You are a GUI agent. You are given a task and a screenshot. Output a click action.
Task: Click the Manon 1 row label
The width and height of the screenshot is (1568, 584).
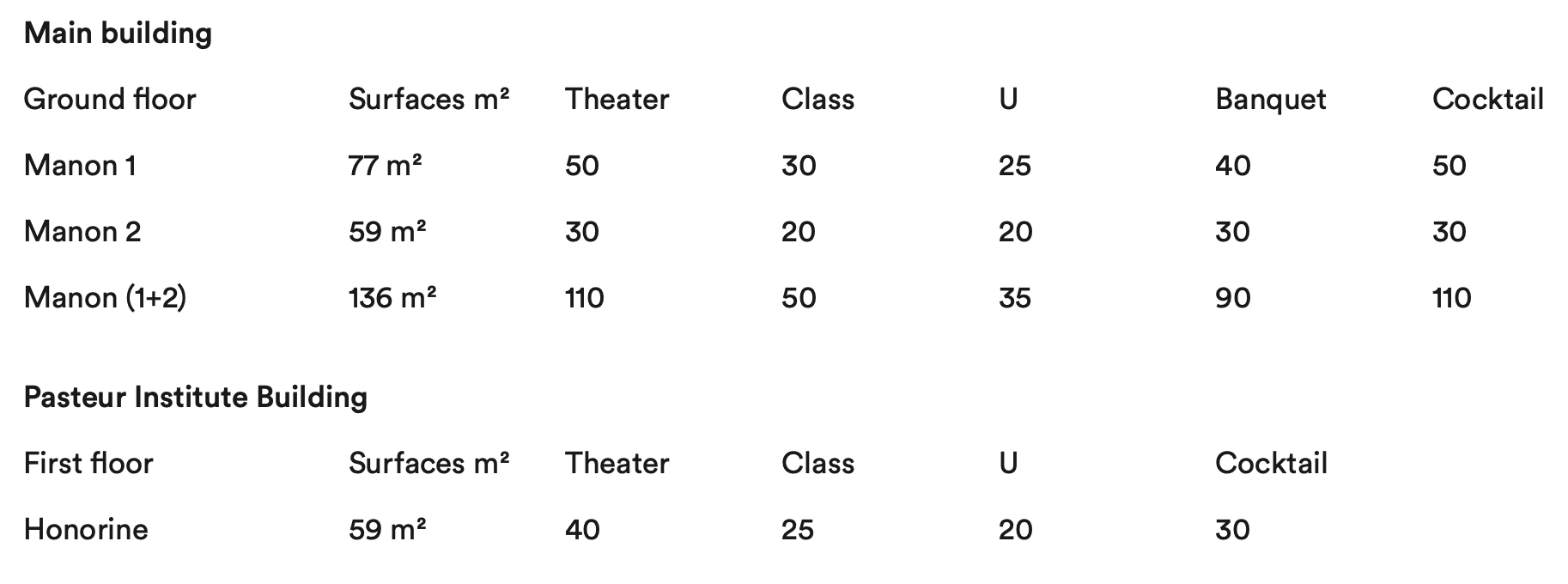click(x=80, y=166)
